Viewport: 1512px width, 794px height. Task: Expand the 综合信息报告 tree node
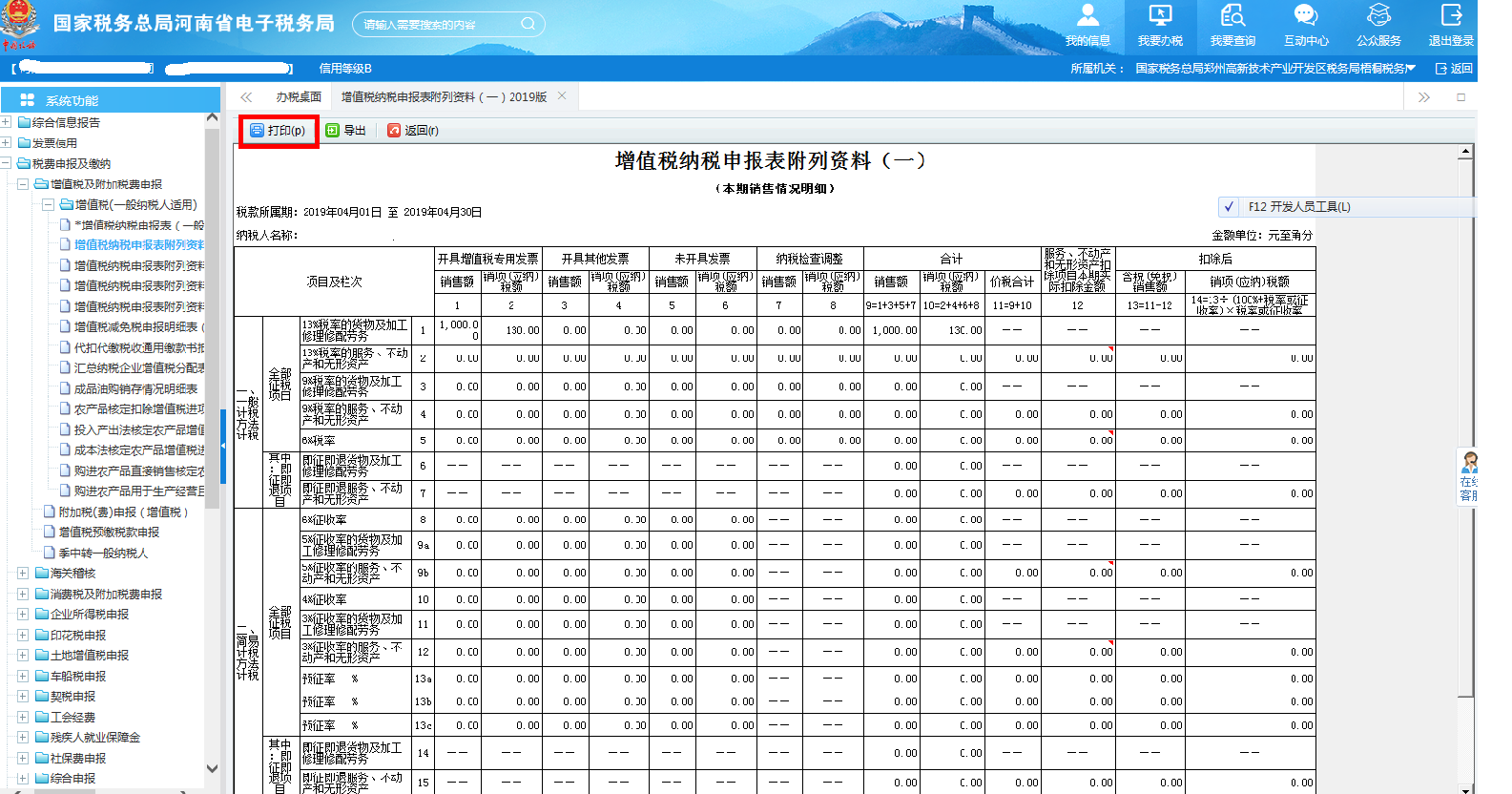tap(7, 122)
